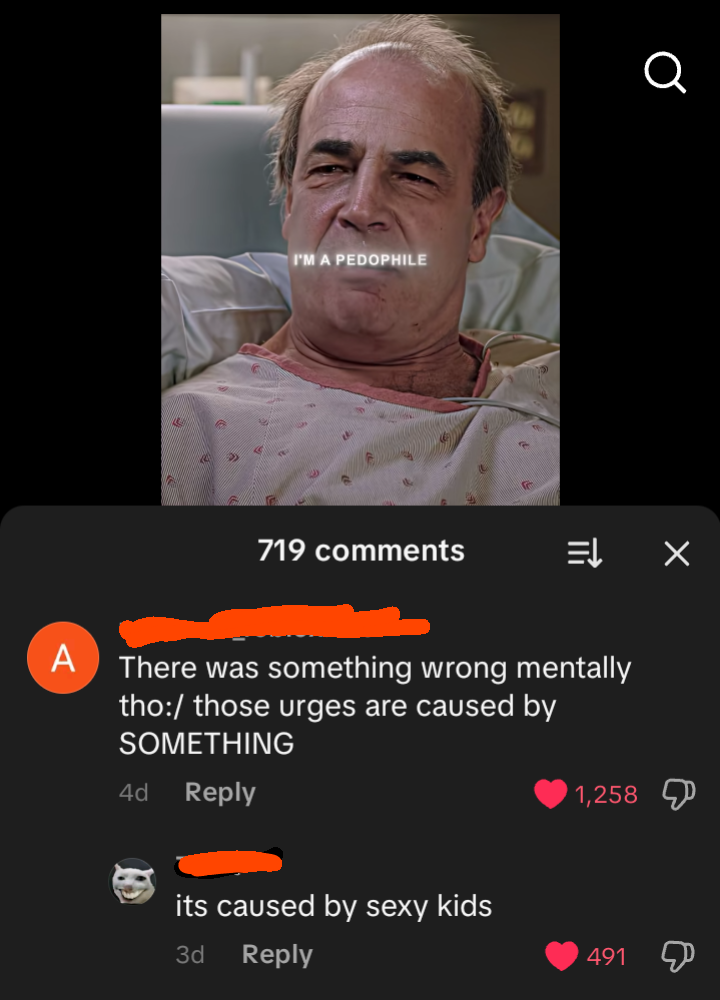720x1000 pixels.
Task: Tap the 491 like count
Action: coord(606,957)
